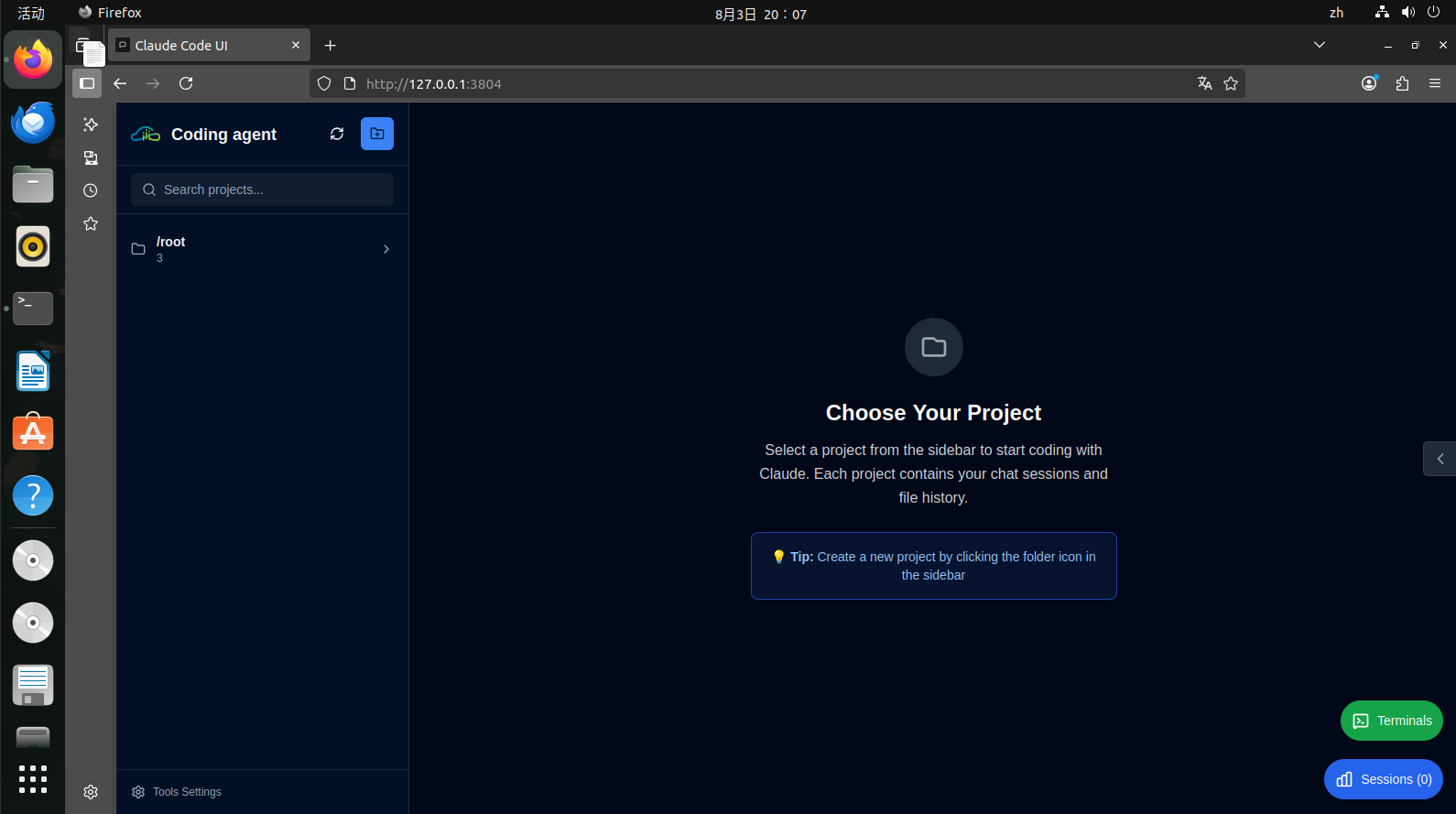Open a new browser tab
The width and height of the screenshot is (1456, 814).
point(331,45)
